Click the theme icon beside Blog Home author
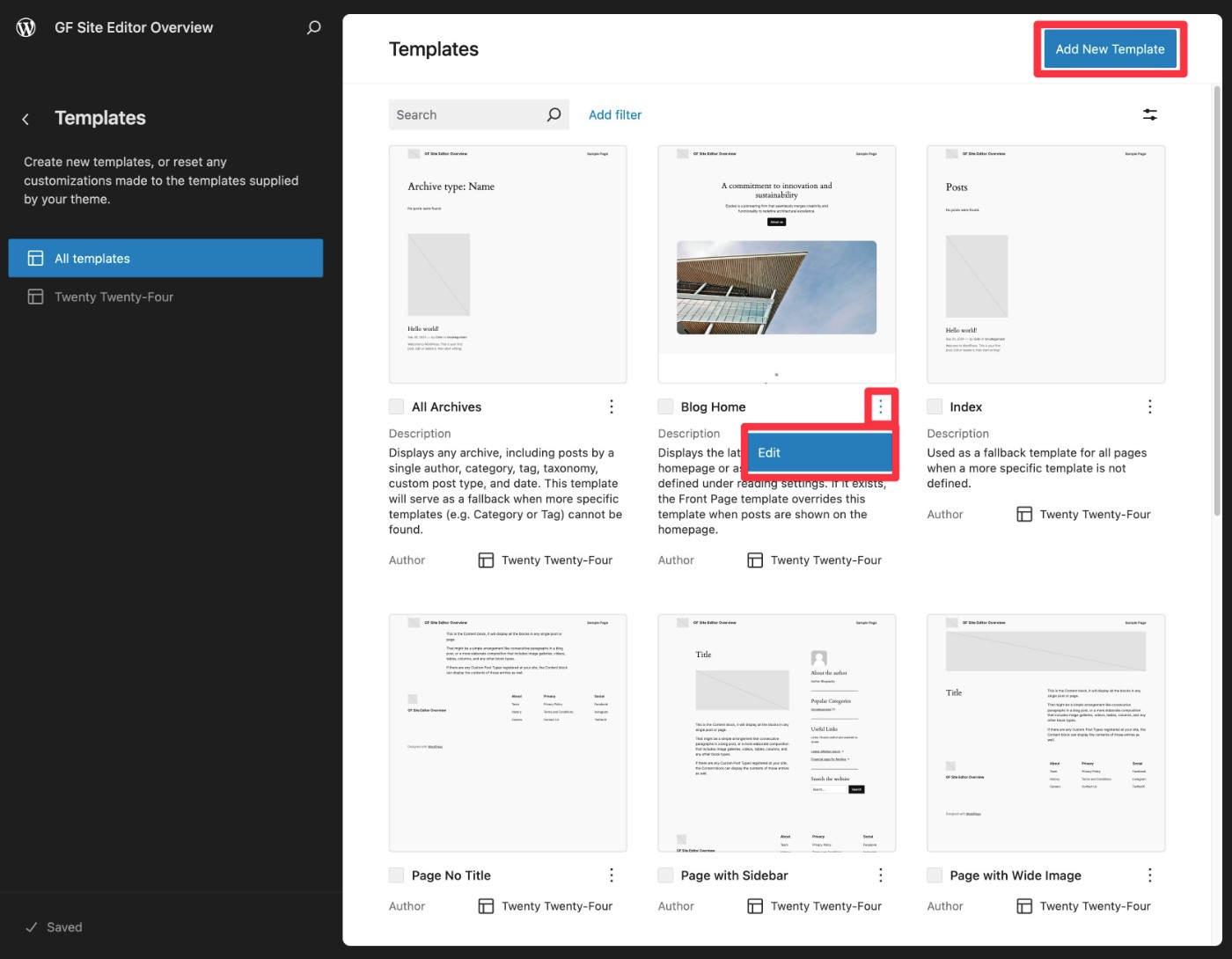This screenshot has width=1232, height=959. pos(755,560)
